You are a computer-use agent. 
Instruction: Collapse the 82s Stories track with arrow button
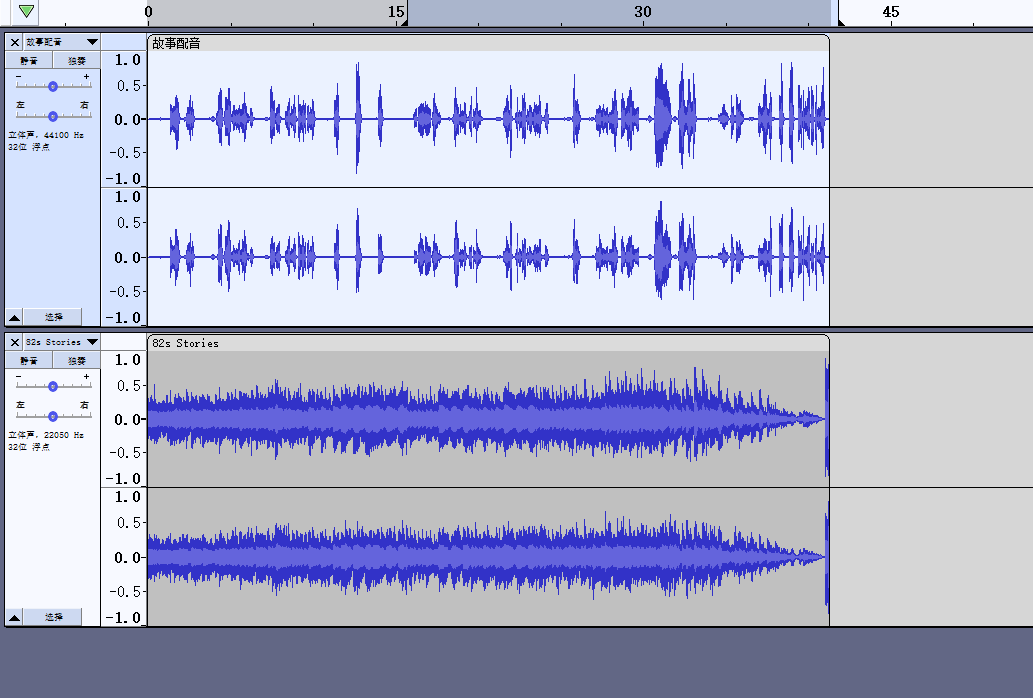click(x=14, y=618)
